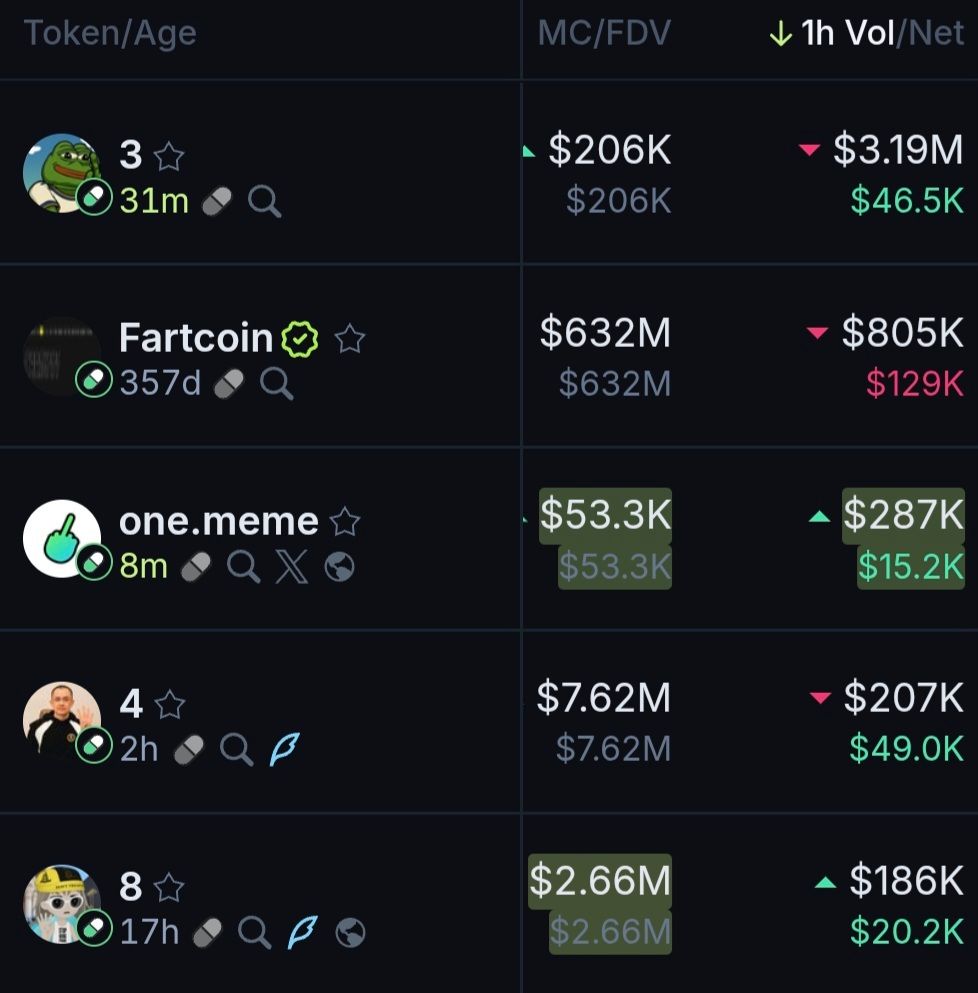Toggle the favorite star for token 8
This screenshot has width=978, height=993.
pos(170,887)
